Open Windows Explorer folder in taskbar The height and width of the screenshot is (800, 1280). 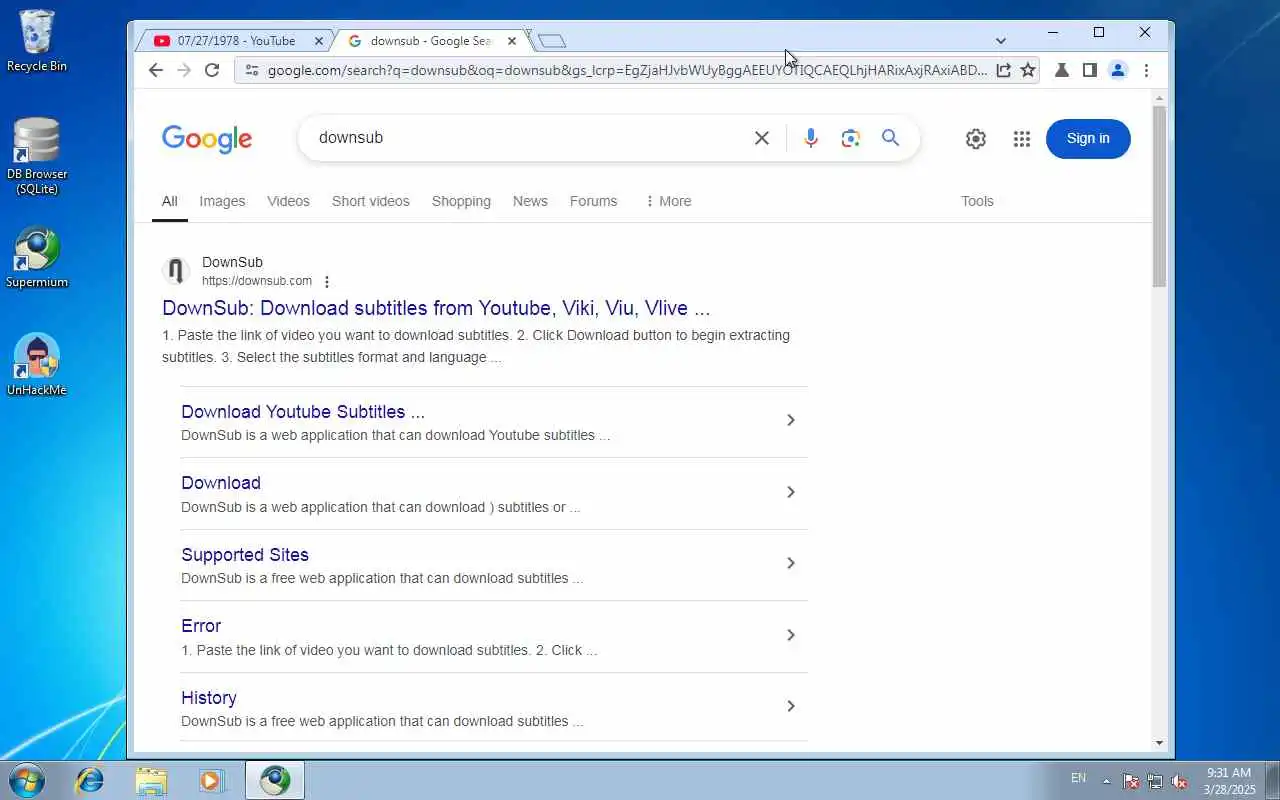coord(151,780)
